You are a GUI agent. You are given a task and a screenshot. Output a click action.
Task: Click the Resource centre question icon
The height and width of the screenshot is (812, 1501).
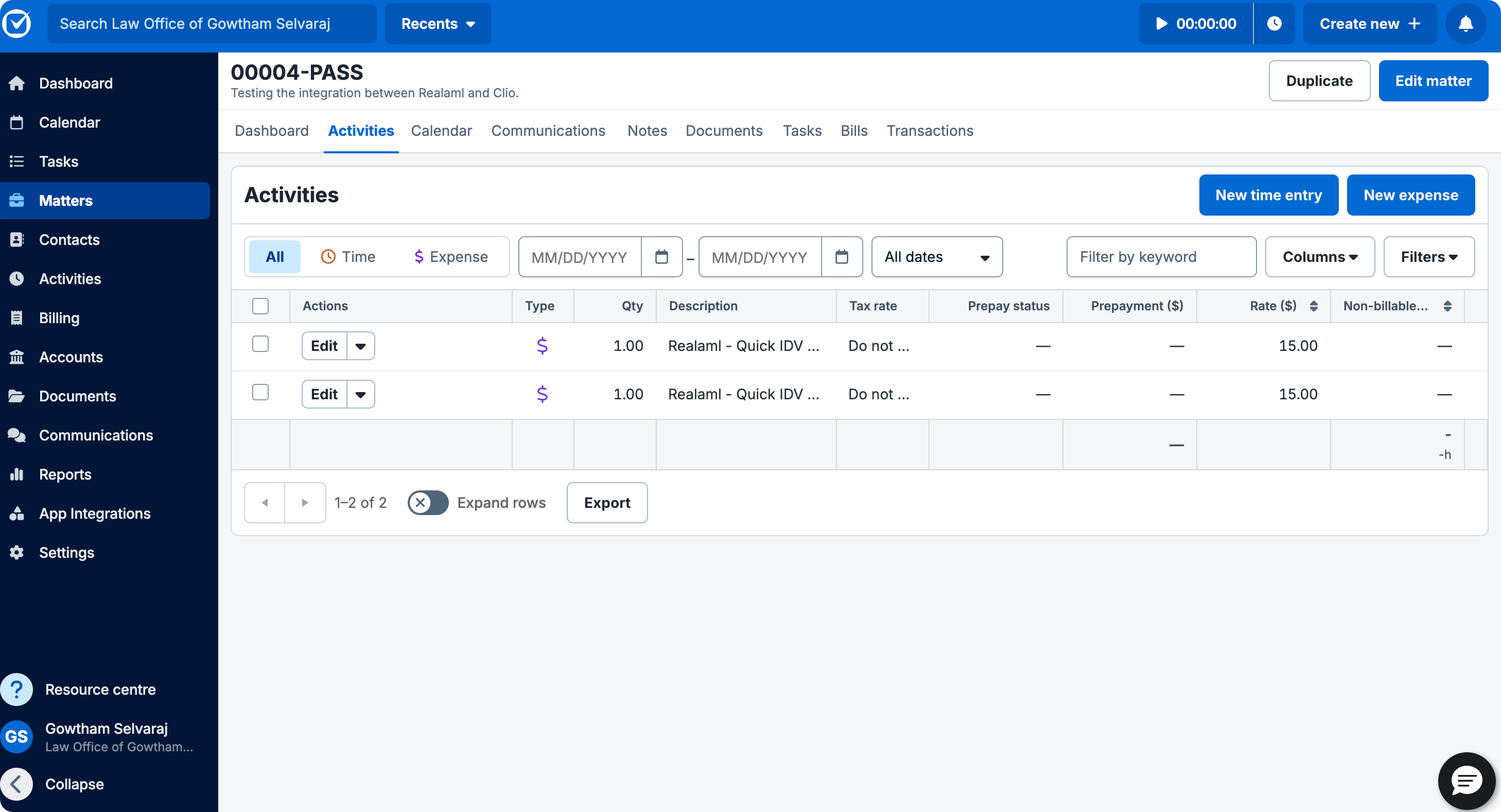(17, 690)
